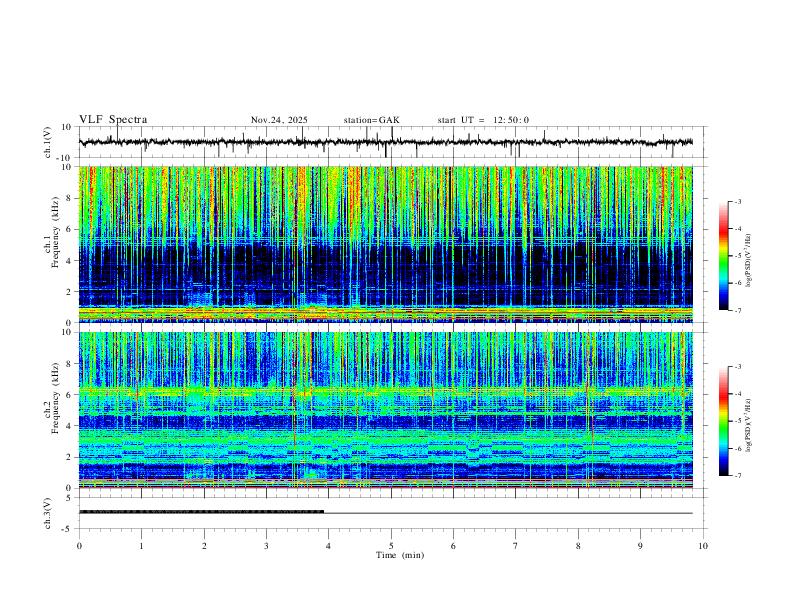The width and height of the screenshot is (792, 612).
Task: Click the ch.1 voltage waveform trace
Action: click(x=385, y=142)
